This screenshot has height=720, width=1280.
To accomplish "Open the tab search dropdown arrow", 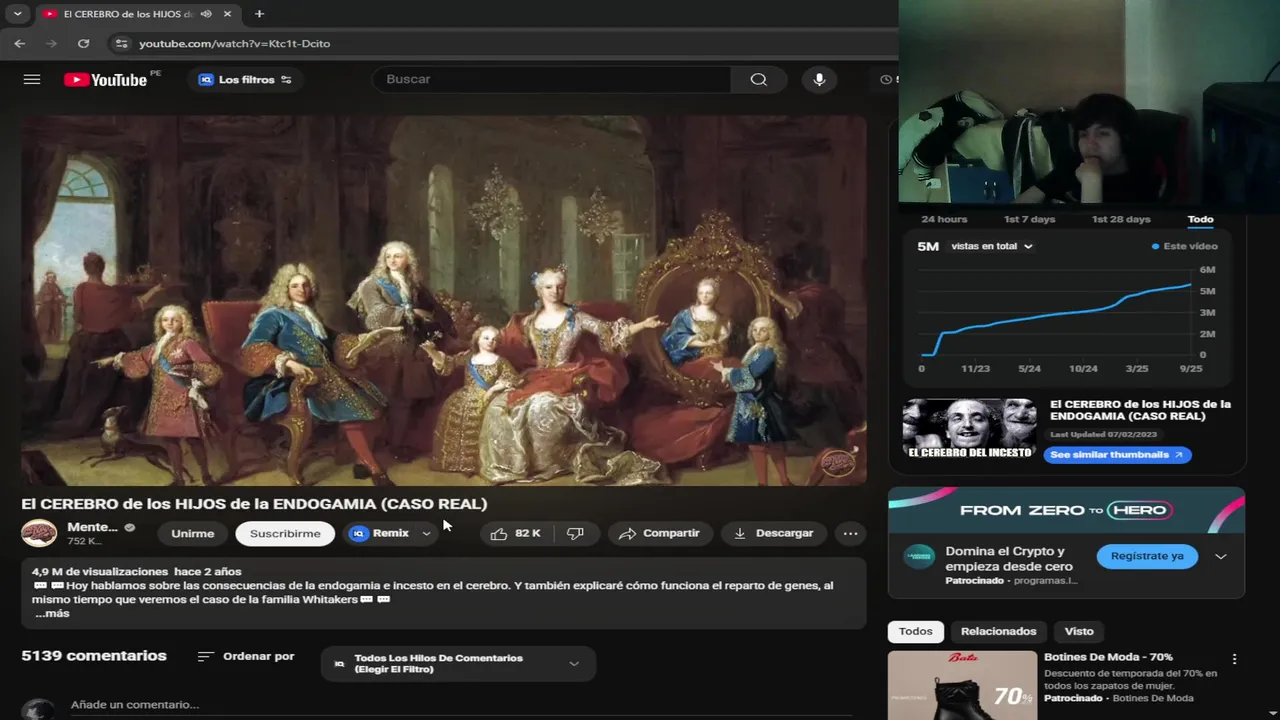I will tap(17, 14).
